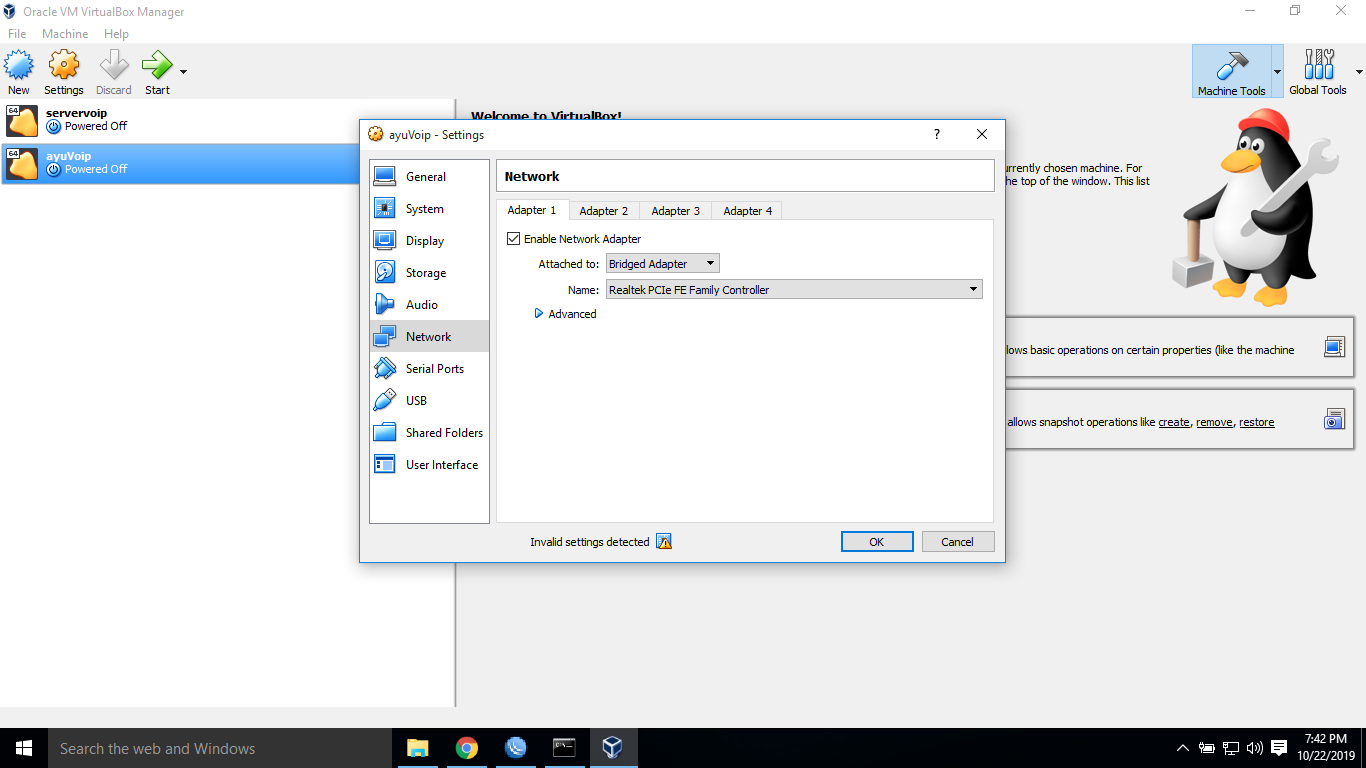Viewport: 1366px width, 768px height.
Task: Open Settings from the main toolbar
Action: click(64, 73)
